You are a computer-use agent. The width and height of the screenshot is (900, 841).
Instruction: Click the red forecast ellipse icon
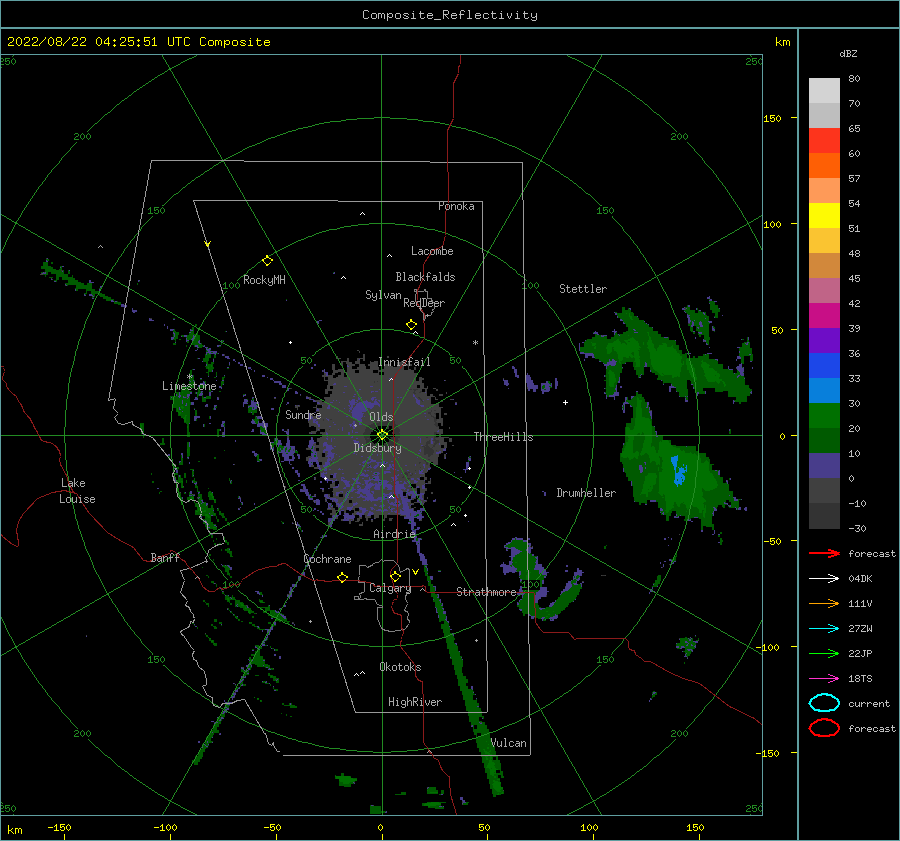[x=824, y=728]
